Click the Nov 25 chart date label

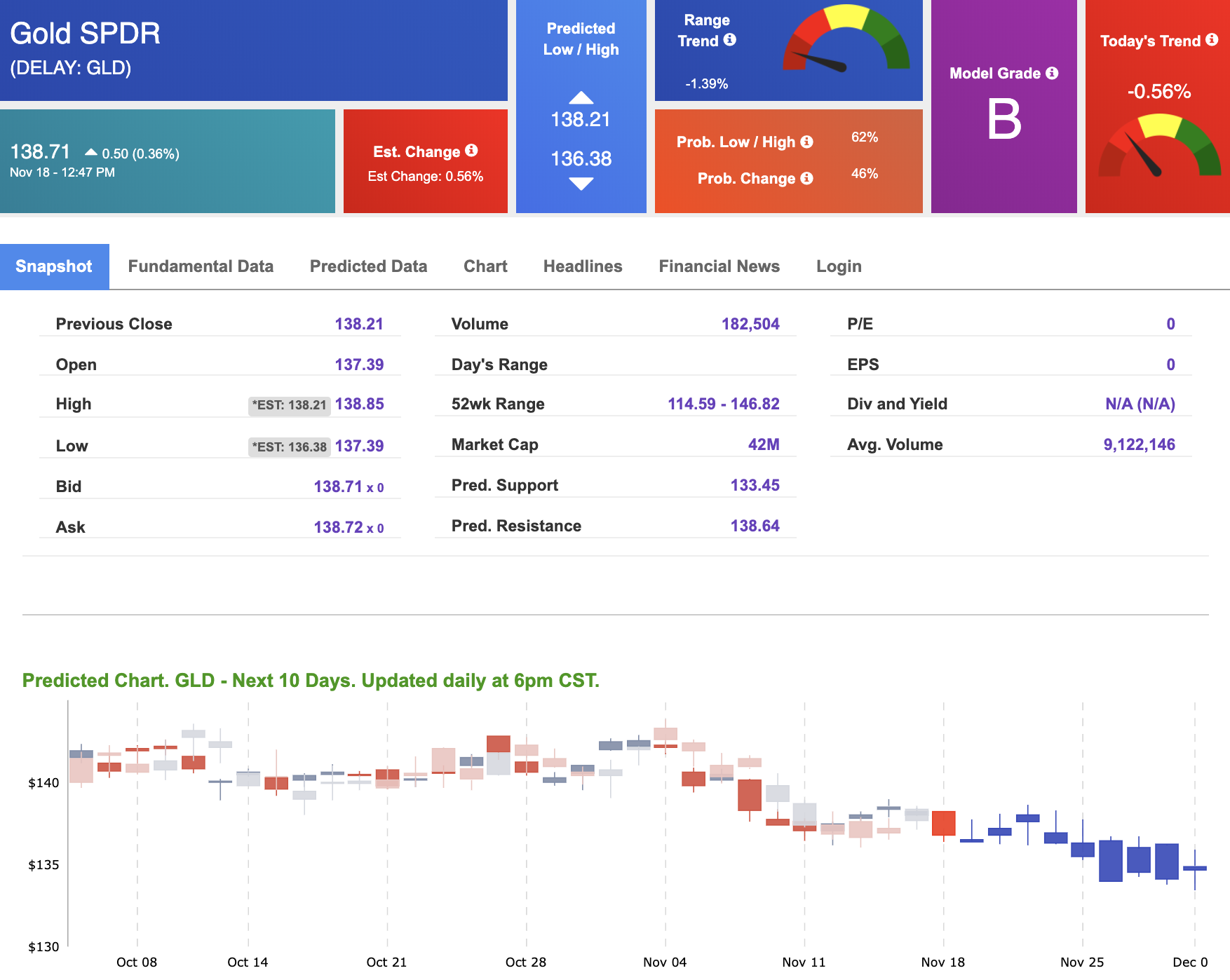click(x=1081, y=962)
